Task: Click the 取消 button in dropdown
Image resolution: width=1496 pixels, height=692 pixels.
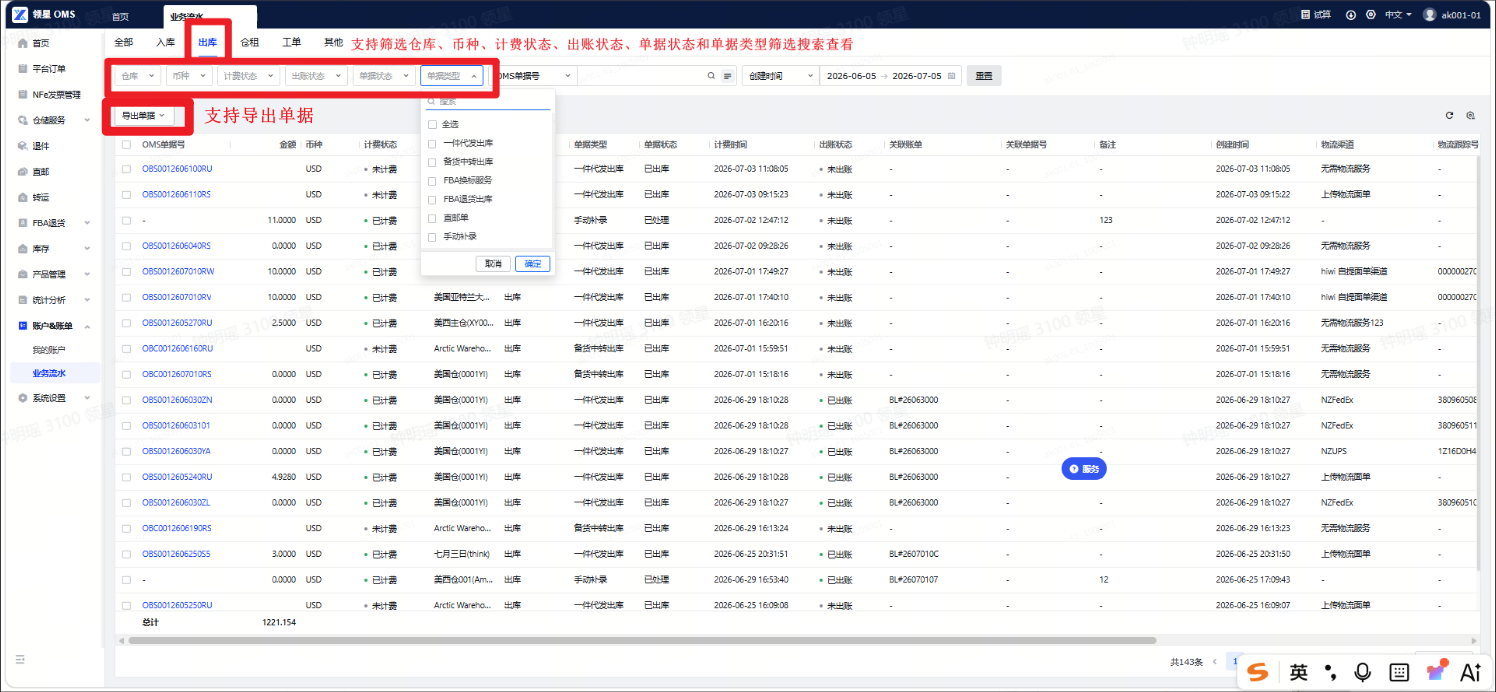Action: pyautogui.click(x=493, y=264)
